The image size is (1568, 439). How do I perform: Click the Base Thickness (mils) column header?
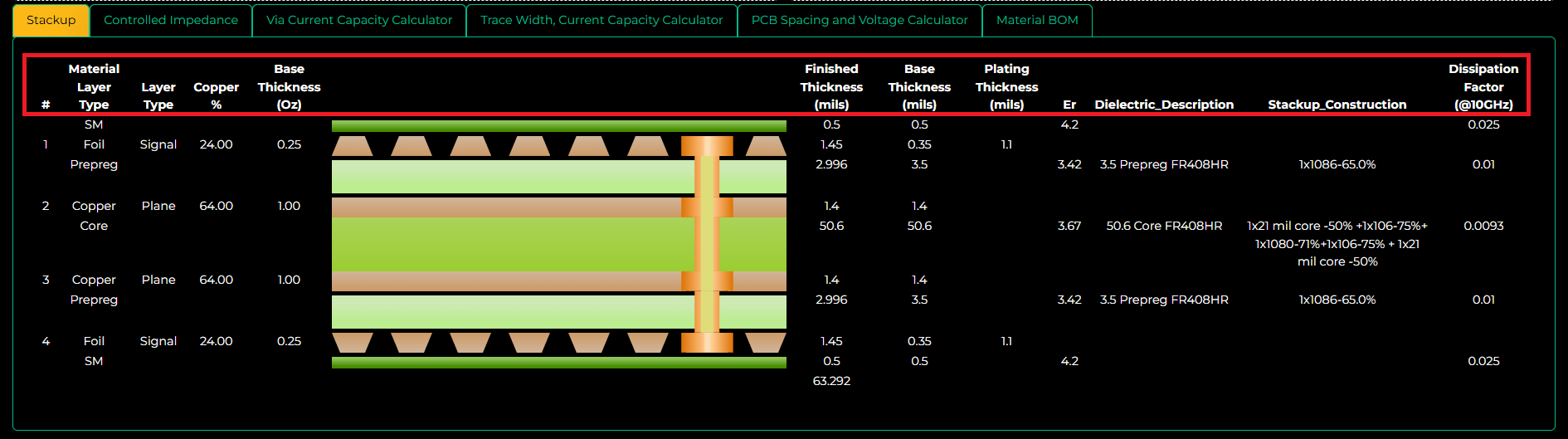click(919, 86)
